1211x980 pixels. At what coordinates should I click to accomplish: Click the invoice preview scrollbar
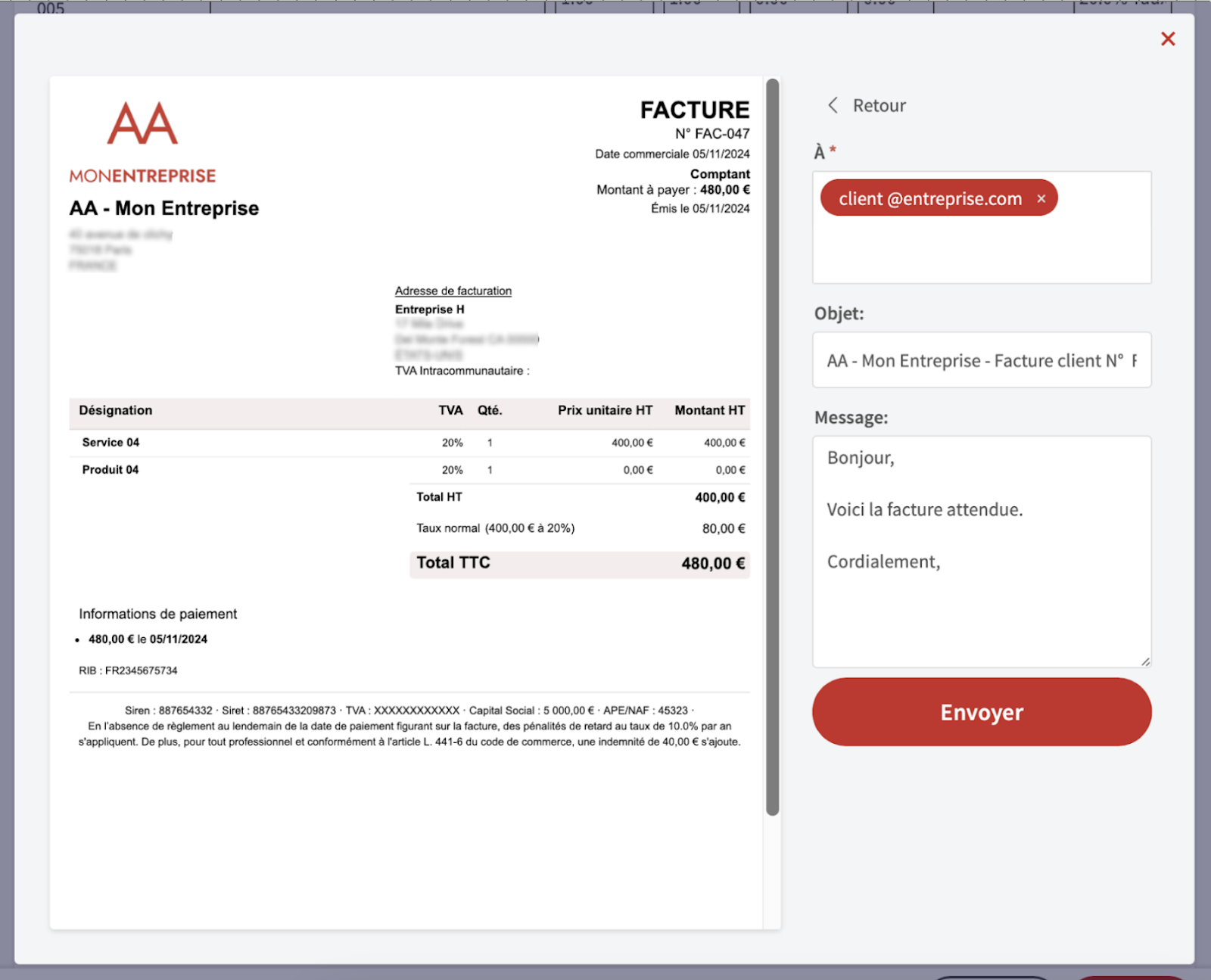click(x=772, y=446)
